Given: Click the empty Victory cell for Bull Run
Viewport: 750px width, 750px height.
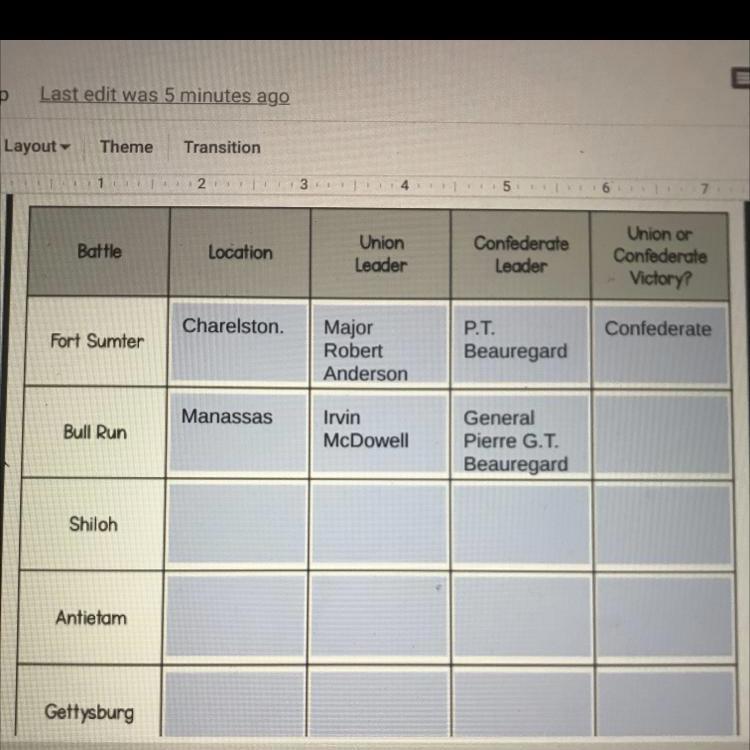Looking at the screenshot, I should (662, 436).
